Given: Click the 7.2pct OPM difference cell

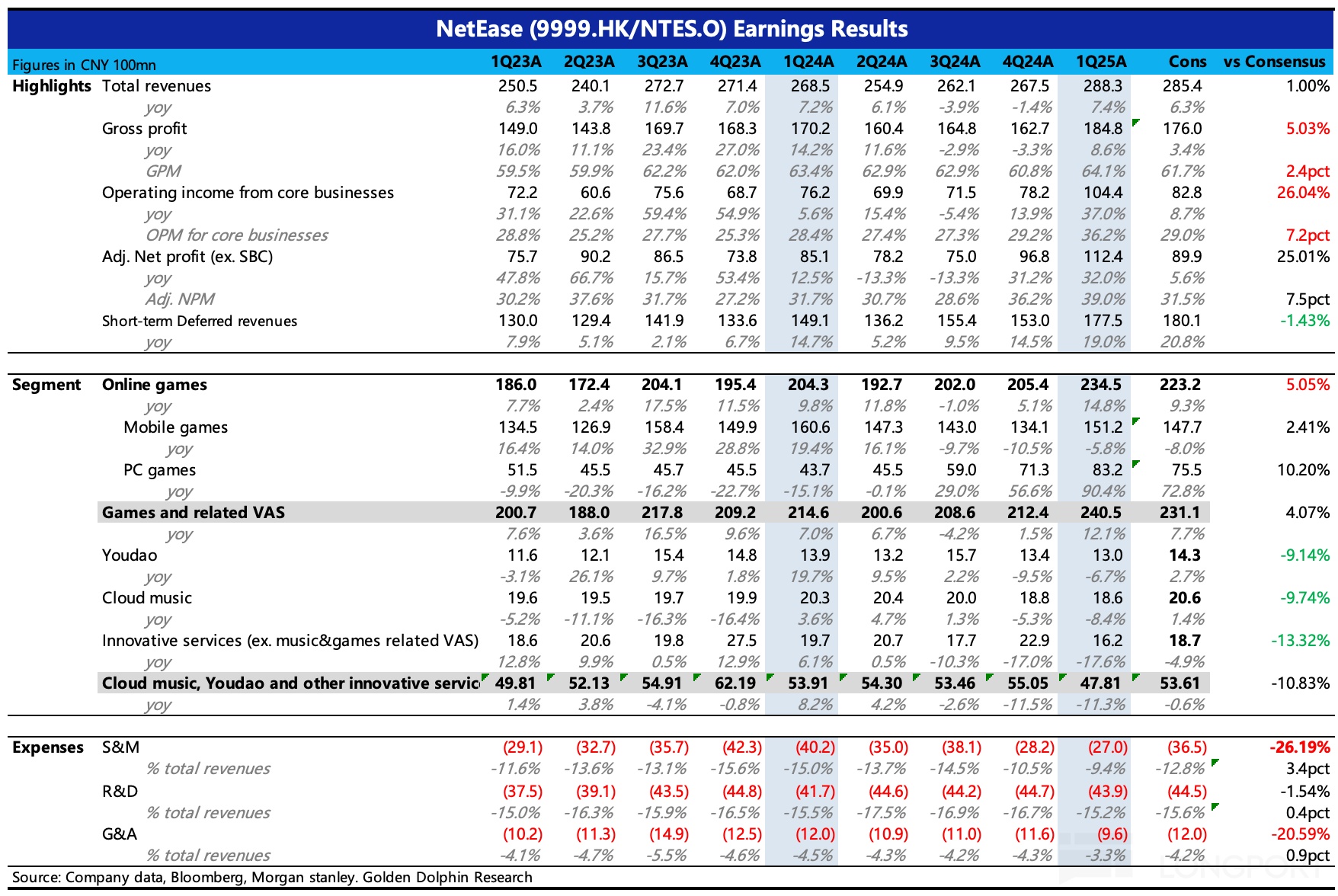Looking at the screenshot, I should click(1308, 235).
